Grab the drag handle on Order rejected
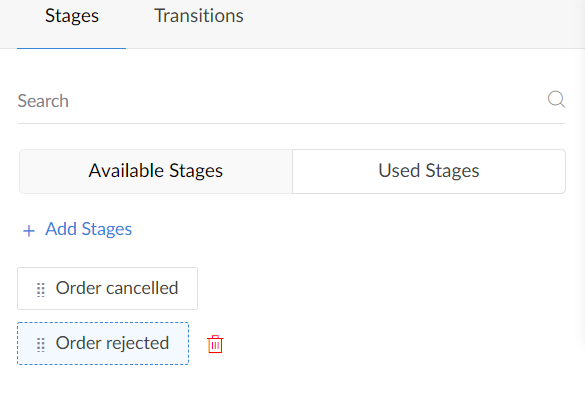The width and height of the screenshot is (585, 415). coord(41,344)
